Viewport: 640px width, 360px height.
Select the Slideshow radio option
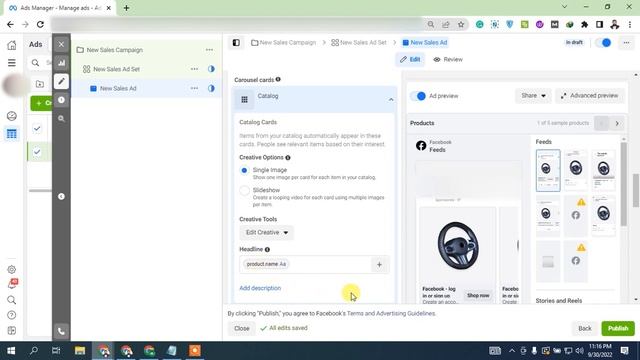tap(244, 191)
